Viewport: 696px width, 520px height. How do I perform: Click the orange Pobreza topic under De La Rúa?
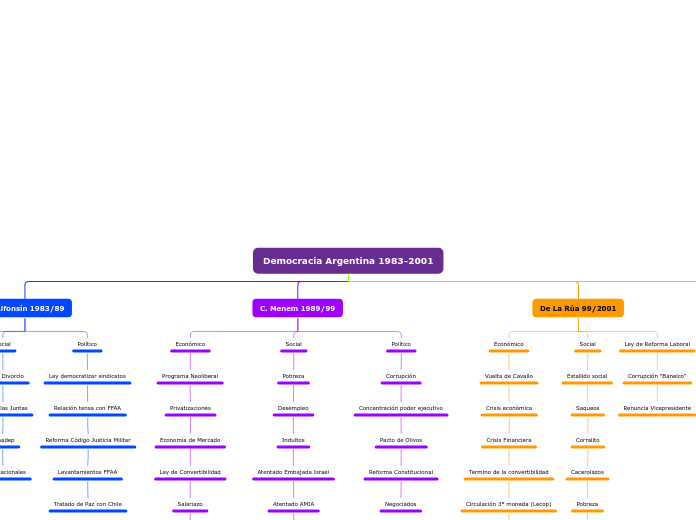point(587,504)
